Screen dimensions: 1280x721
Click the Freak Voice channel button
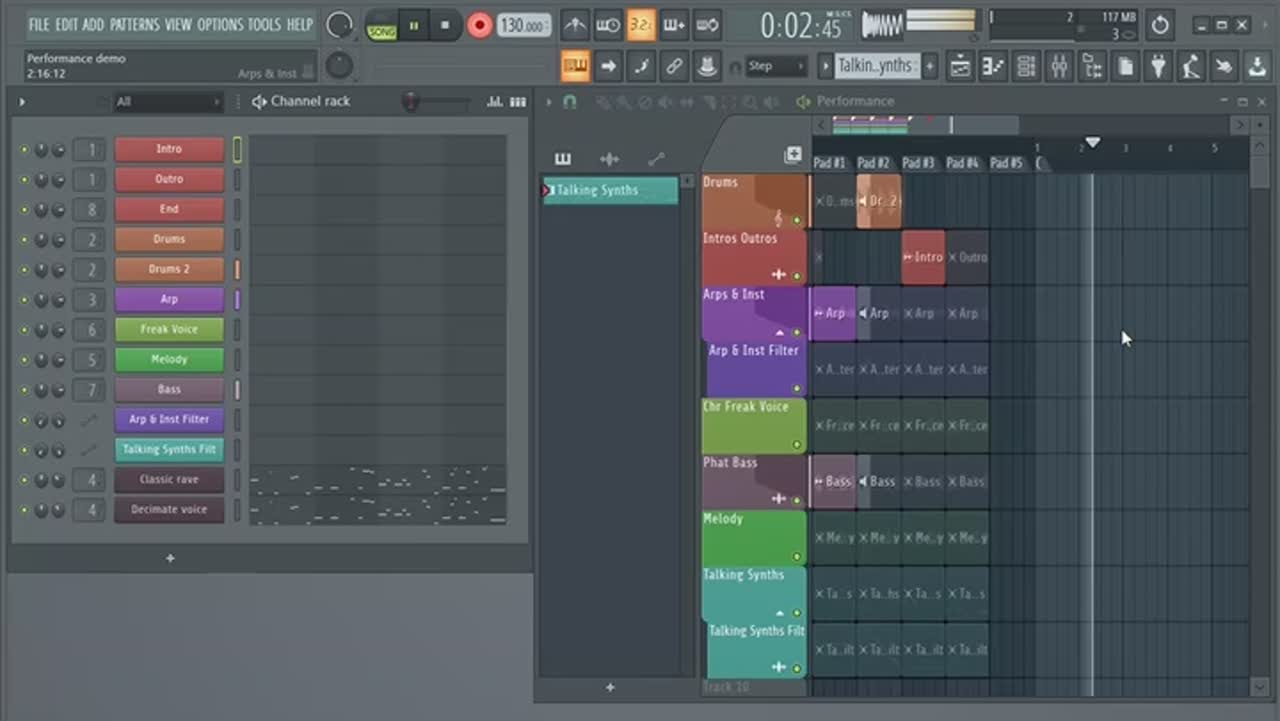pos(169,329)
